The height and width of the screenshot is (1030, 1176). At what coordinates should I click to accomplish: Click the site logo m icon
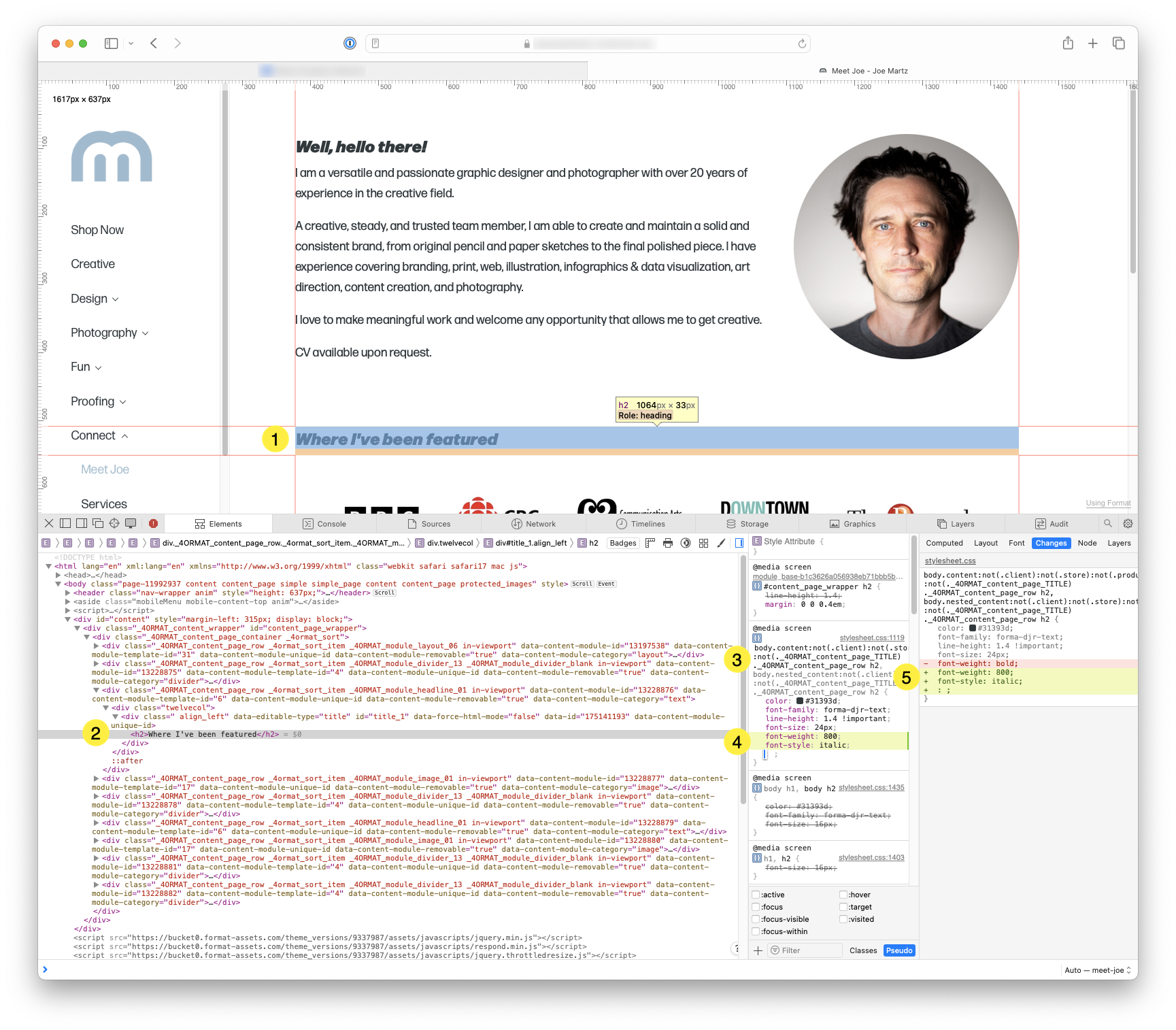[x=112, y=156]
